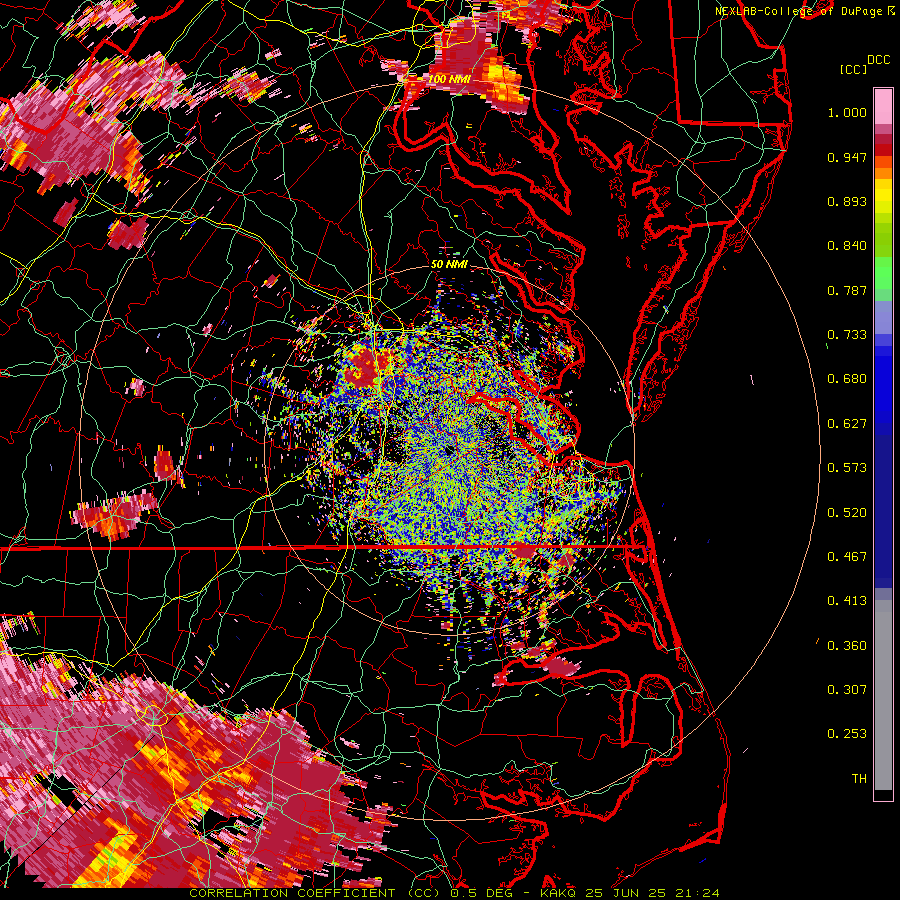Click the [CC] label above the color bar
The width and height of the screenshot is (900, 900).
(853, 69)
